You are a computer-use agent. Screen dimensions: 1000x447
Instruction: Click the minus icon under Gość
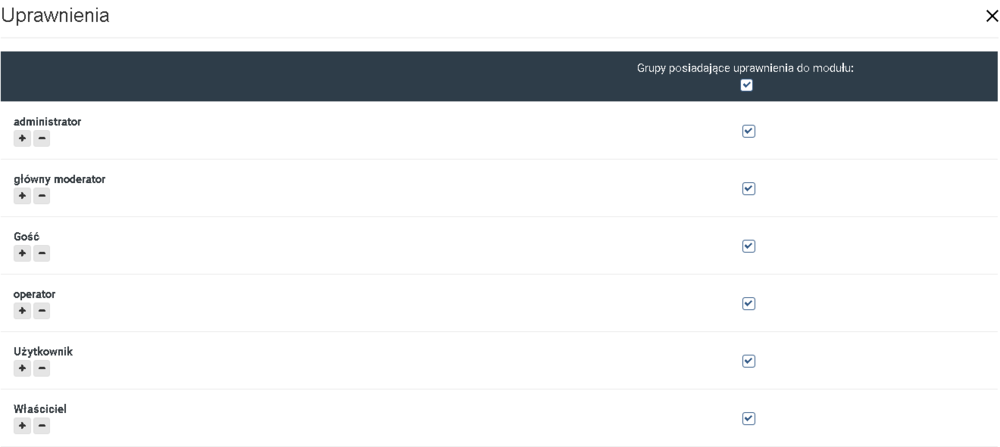pos(41,253)
